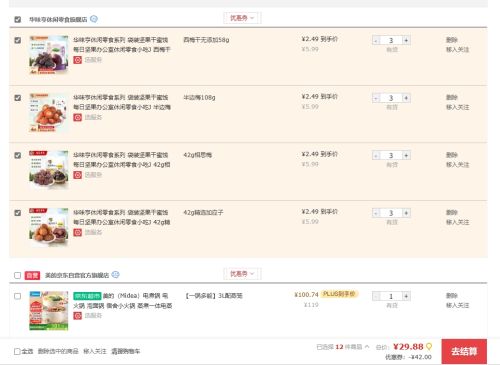This screenshot has width=500, height=365.
Task: Move Midea 电煮锅 to 关注
Action: click(x=457, y=305)
